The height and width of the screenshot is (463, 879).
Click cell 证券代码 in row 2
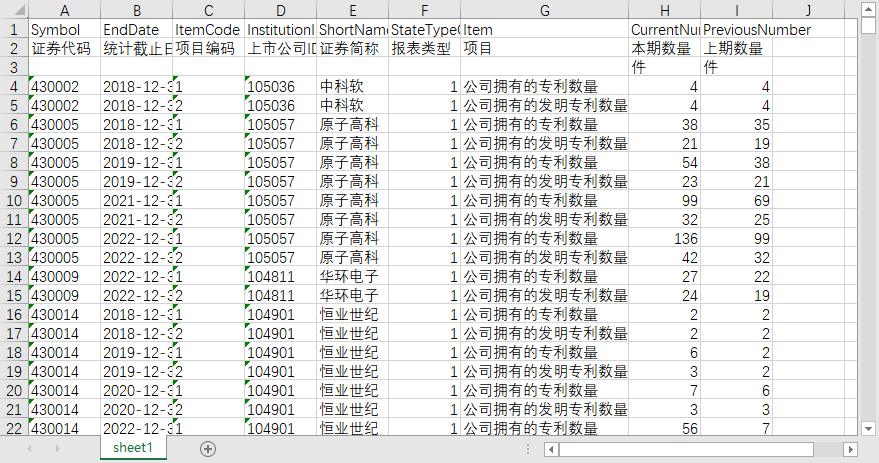pos(64,48)
